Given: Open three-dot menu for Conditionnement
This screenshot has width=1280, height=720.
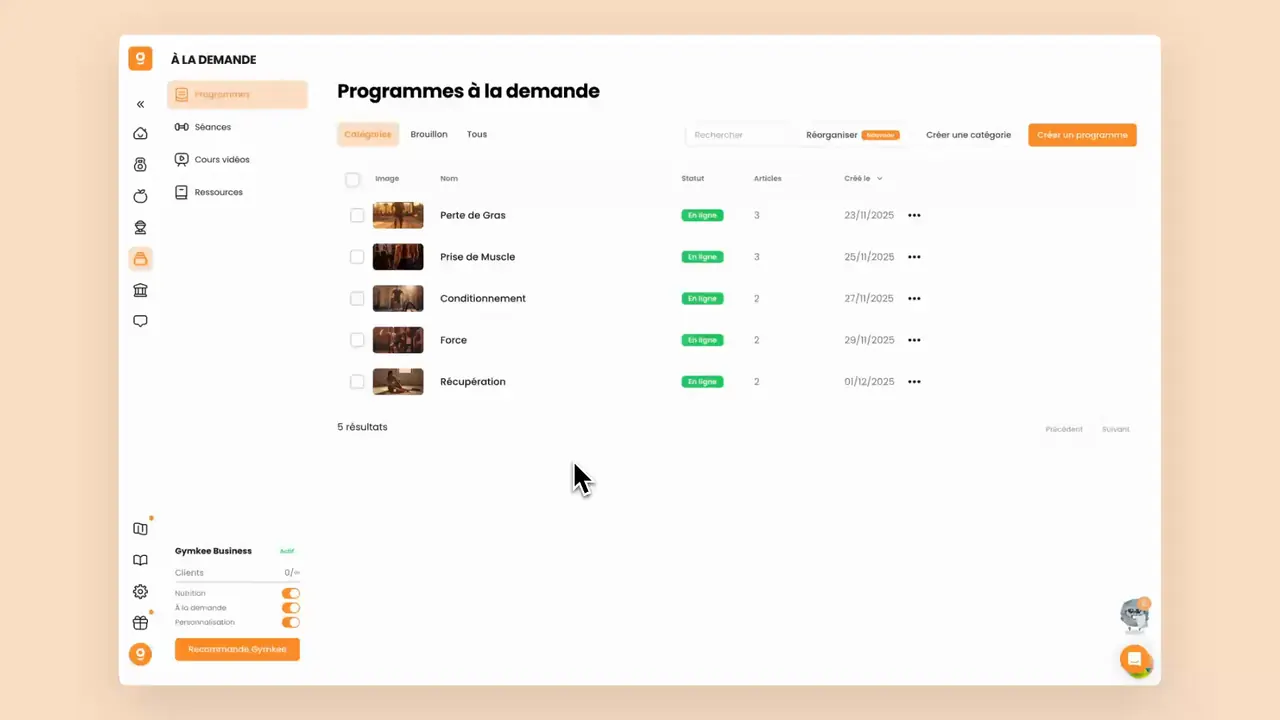Looking at the screenshot, I should [914, 298].
